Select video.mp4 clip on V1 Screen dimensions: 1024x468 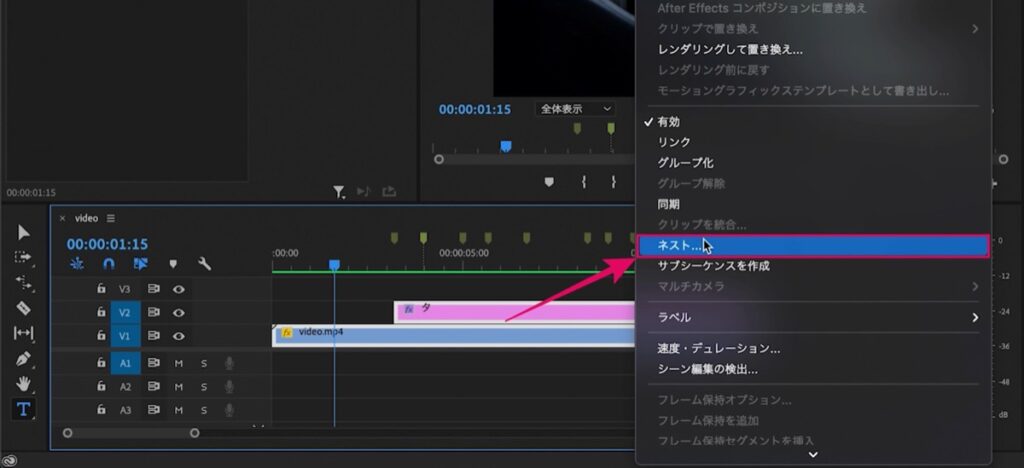(454, 334)
